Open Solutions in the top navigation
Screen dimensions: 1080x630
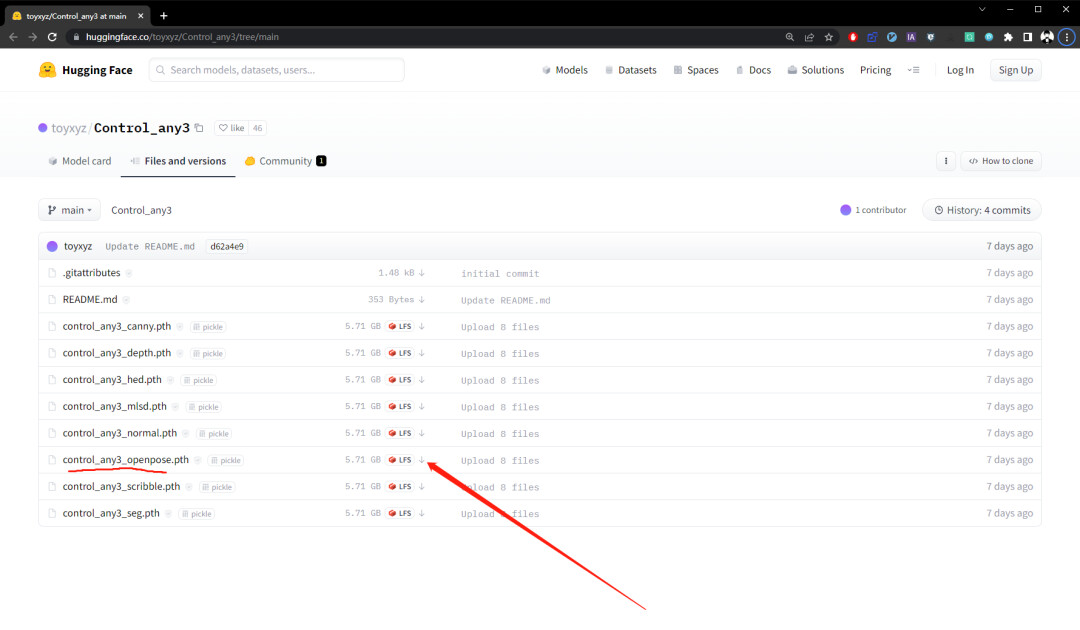[816, 70]
